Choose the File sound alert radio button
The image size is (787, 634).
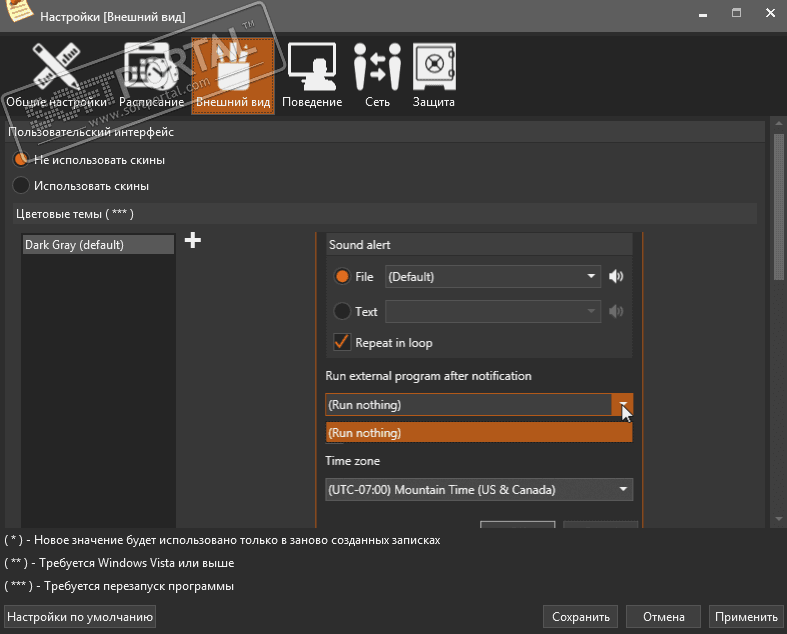[x=342, y=276]
